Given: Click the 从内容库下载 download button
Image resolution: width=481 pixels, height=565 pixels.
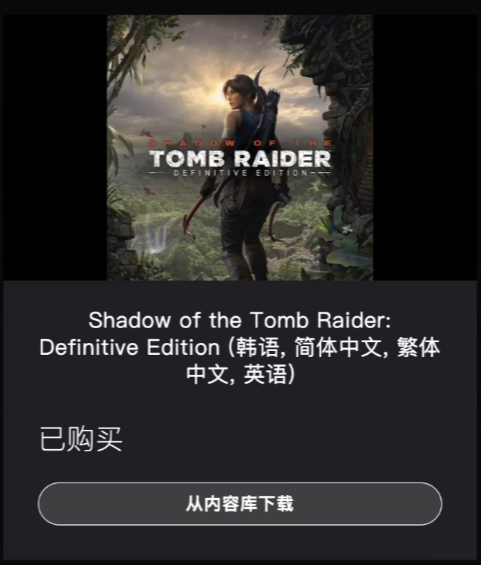Looking at the screenshot, I should coord(240,503).
